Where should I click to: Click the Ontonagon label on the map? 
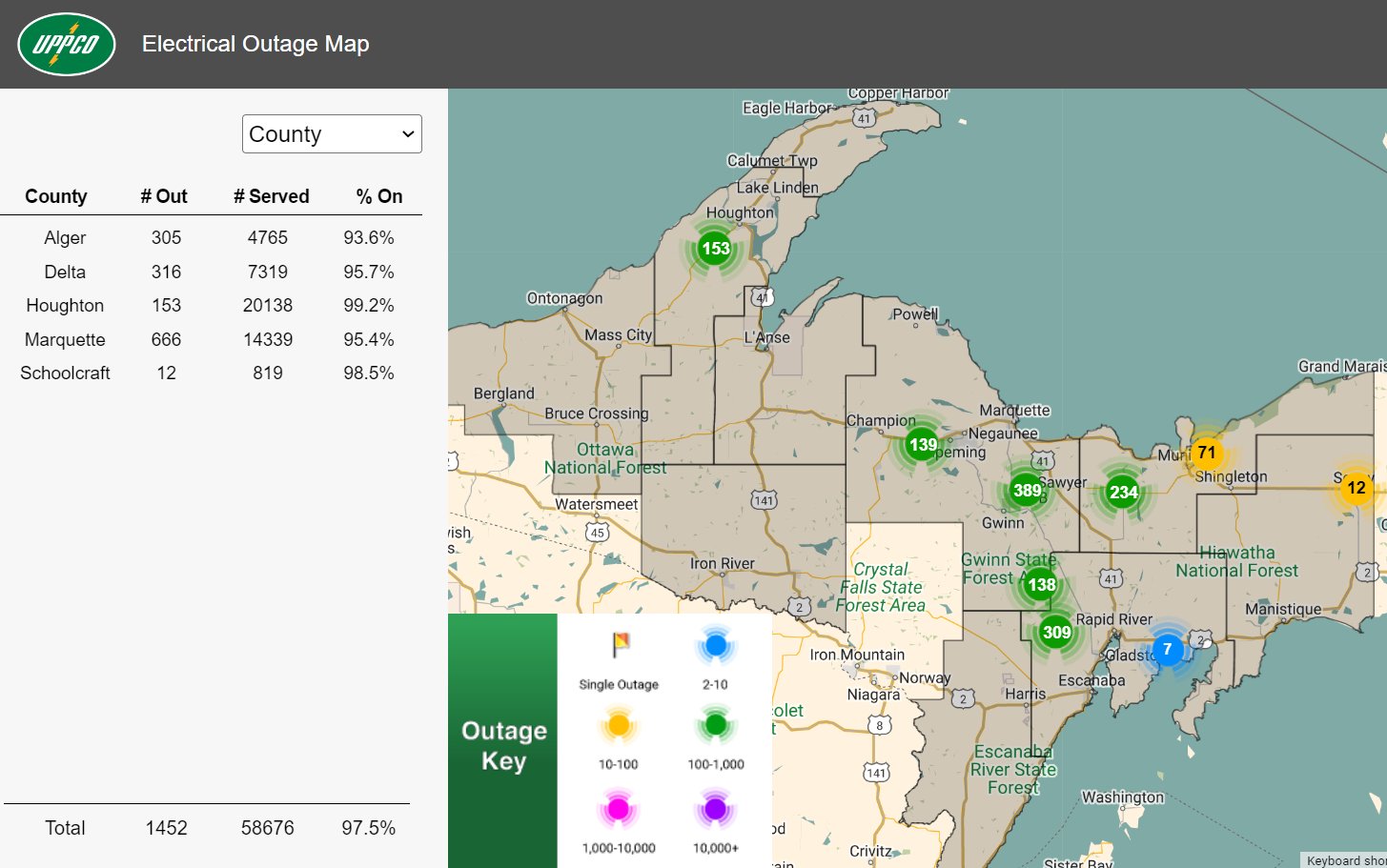click(564, 298)
